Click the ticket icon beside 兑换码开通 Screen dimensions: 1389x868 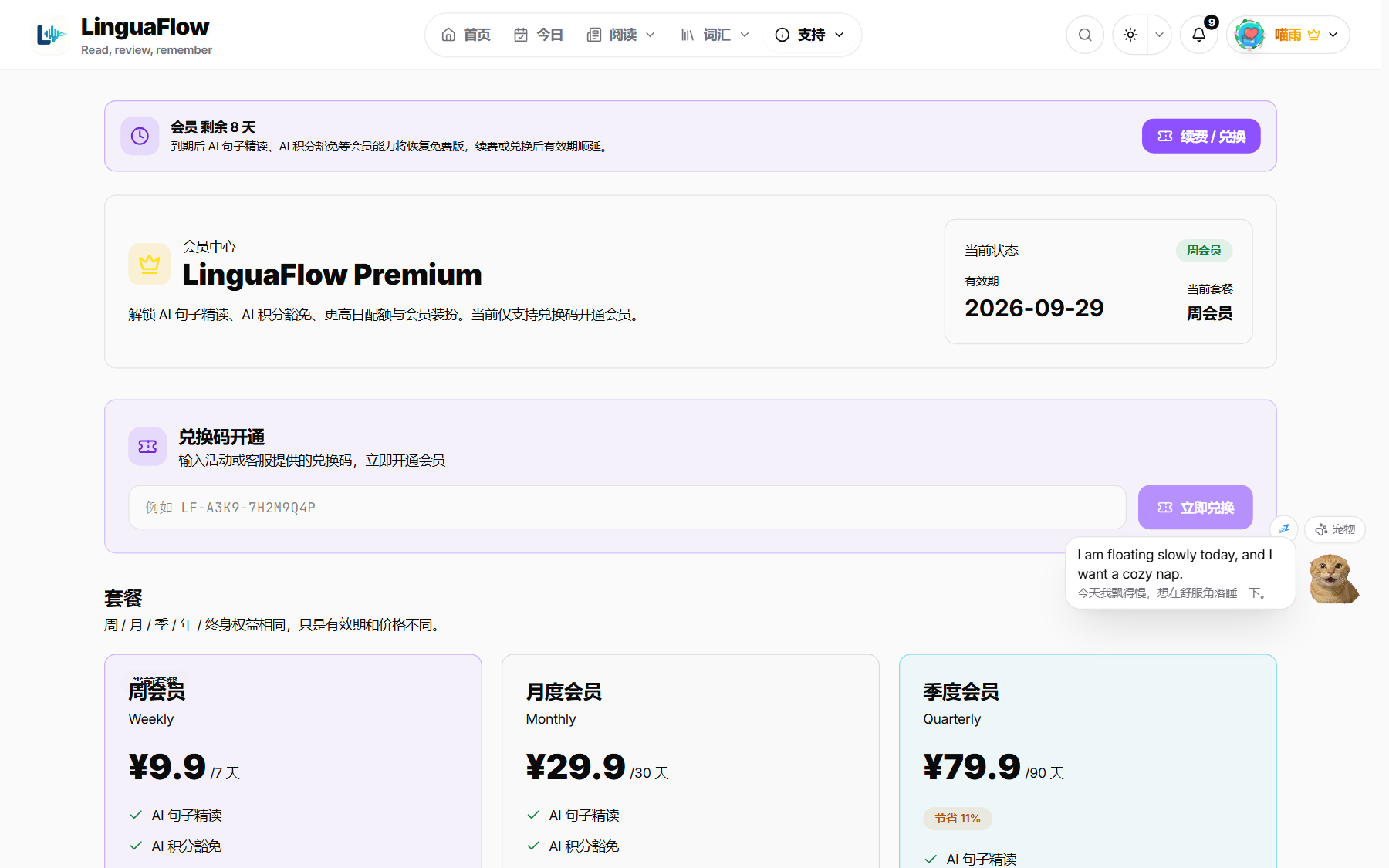click(147, 446)
